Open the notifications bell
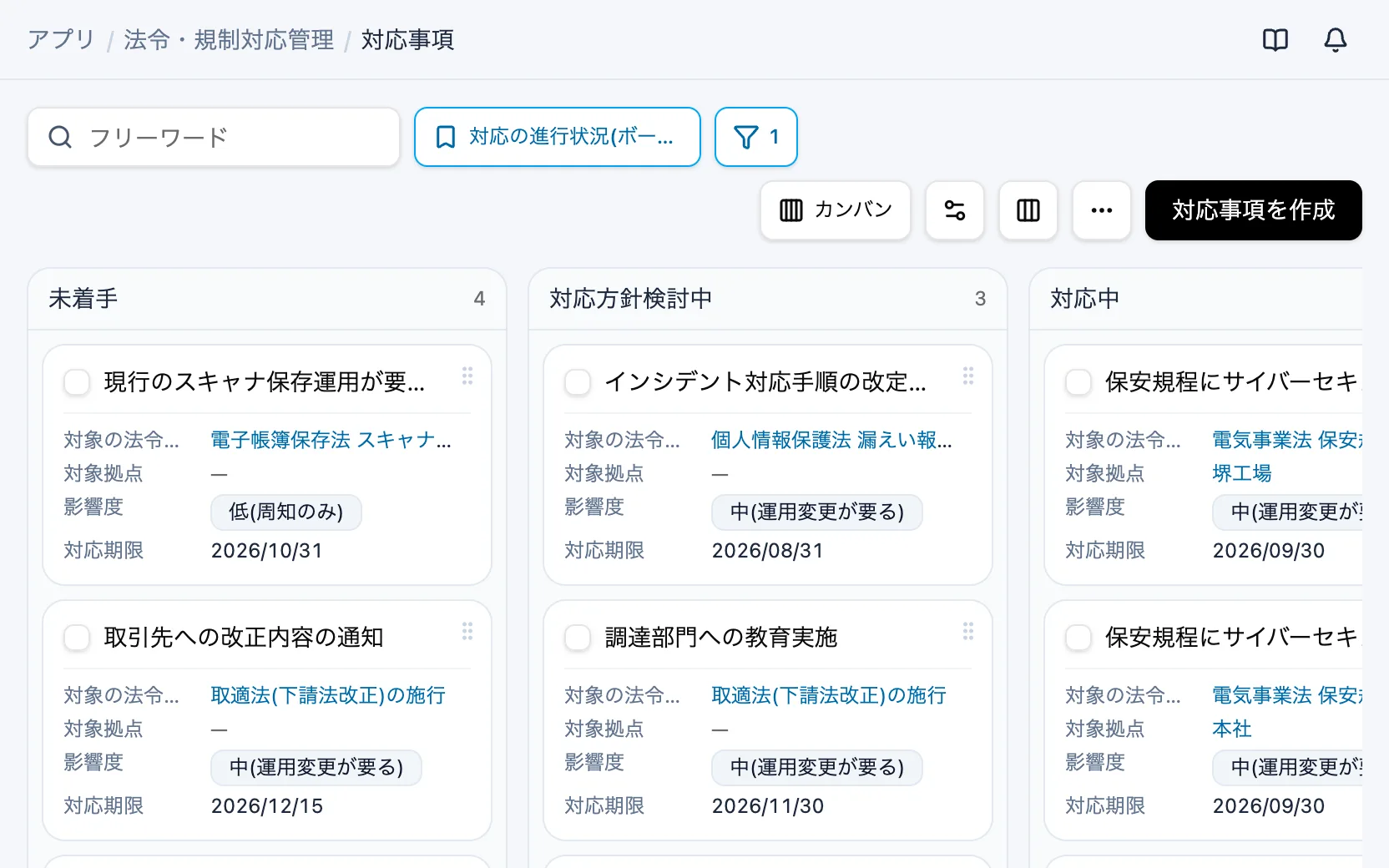This screenshot has height=868, width=1389. point(1335,39)
